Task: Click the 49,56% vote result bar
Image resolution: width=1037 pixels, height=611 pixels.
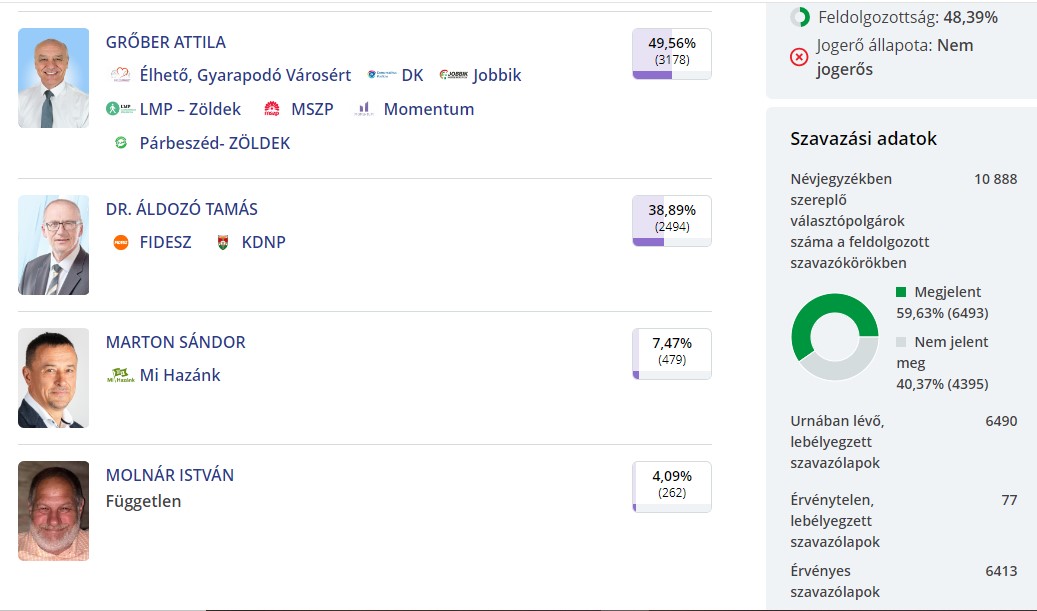Action: click(671, 54)
